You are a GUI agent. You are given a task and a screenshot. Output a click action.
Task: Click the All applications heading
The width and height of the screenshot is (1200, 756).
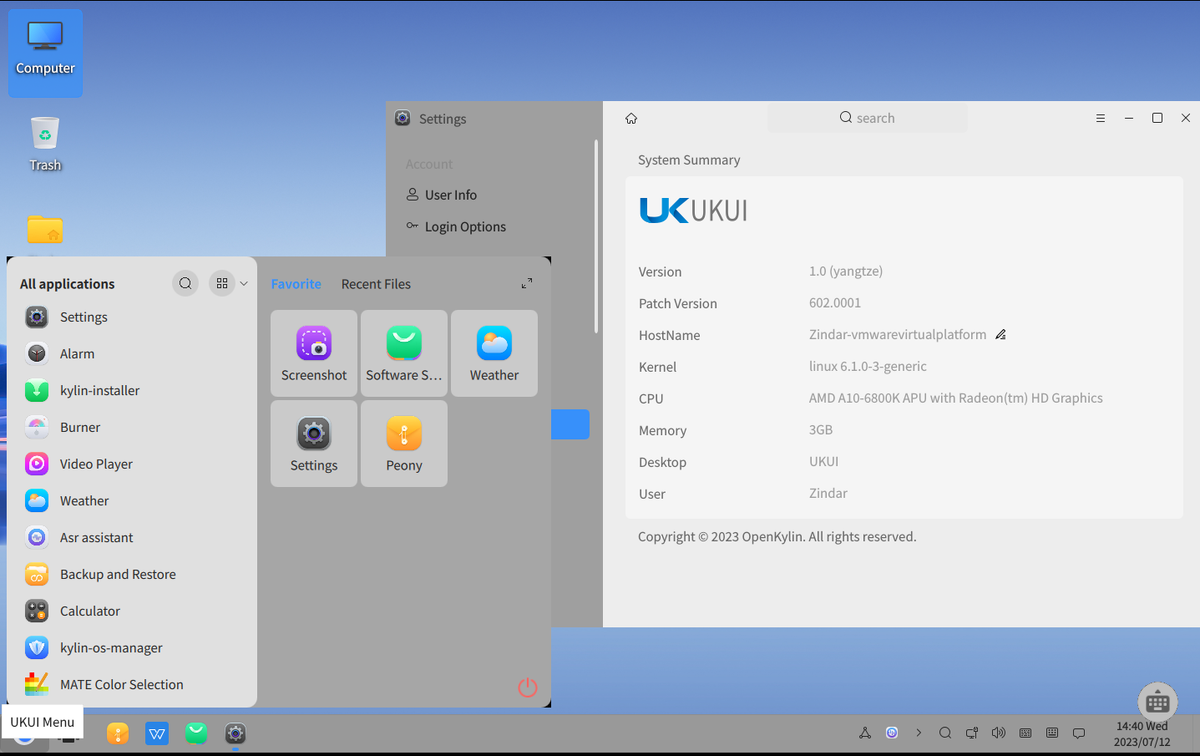[x=67, y=284]
